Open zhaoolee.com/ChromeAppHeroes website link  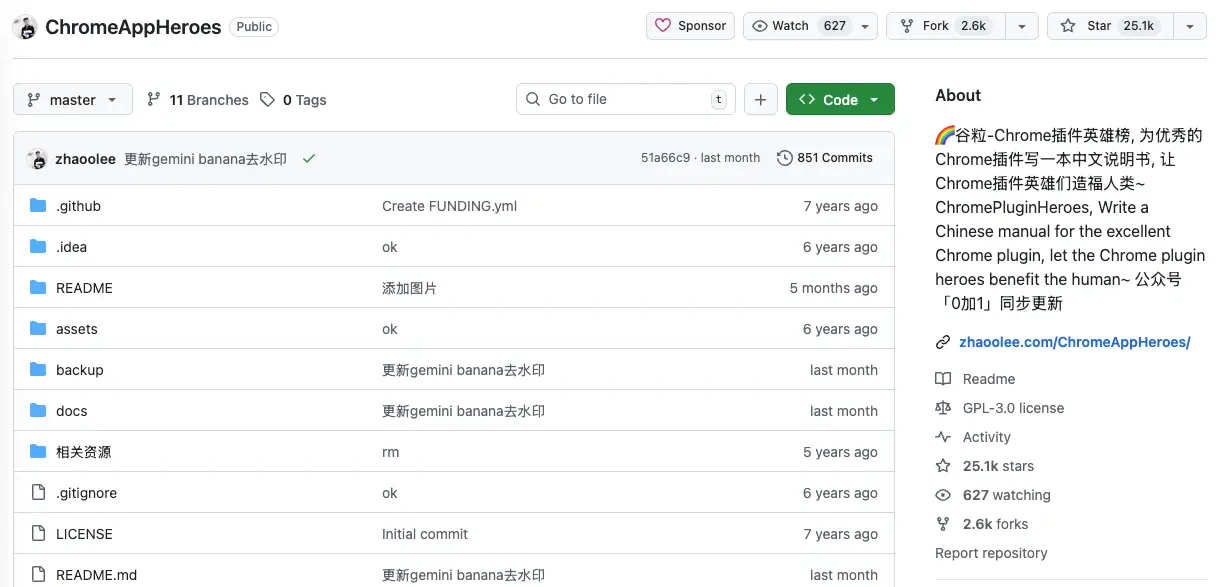(1074, 342)
